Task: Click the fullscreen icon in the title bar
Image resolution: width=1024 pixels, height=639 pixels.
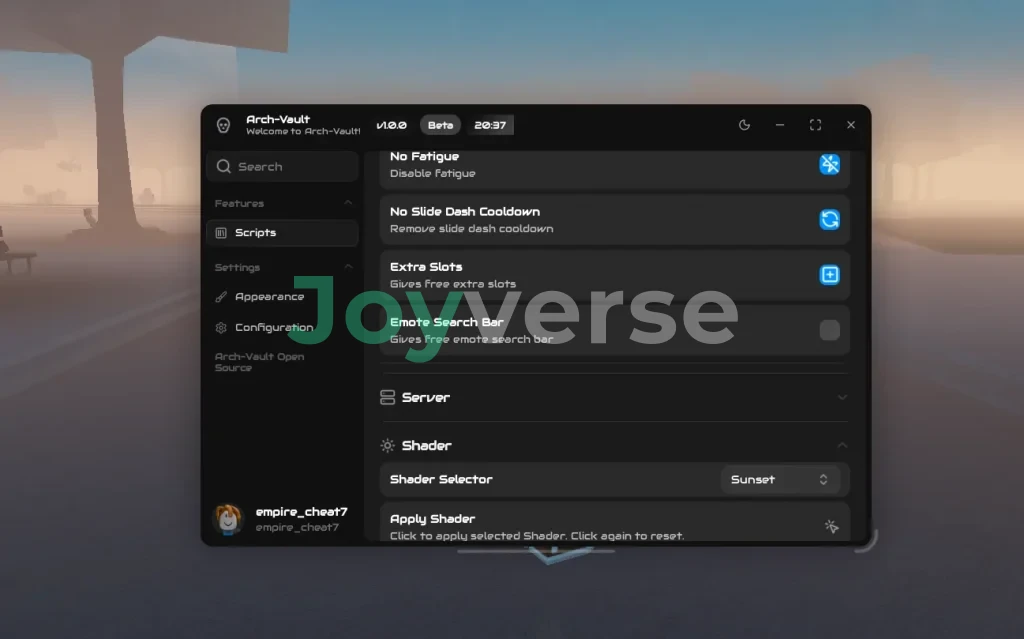Action: click(x=815, y=125)
